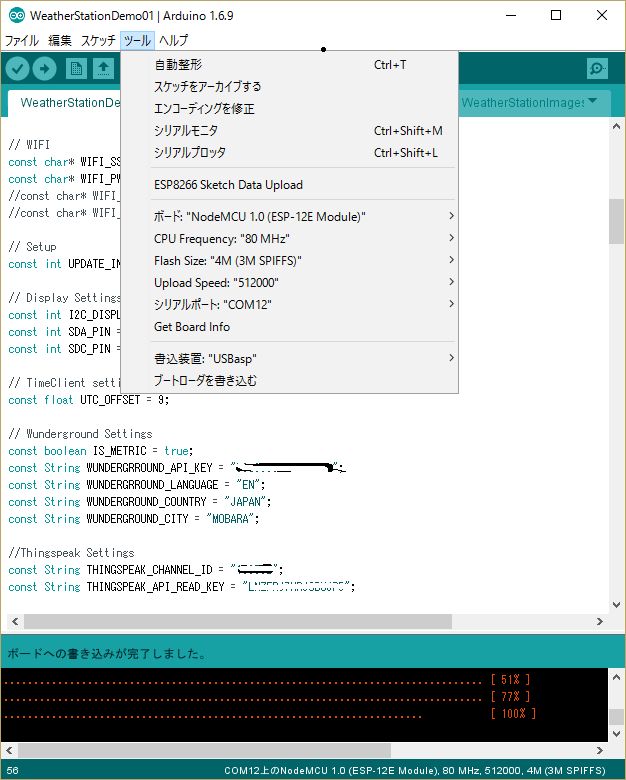Click the Open sketch arrow-up icon
The image size is (626, 780).
pyautogui.click(x=103, y=68)
